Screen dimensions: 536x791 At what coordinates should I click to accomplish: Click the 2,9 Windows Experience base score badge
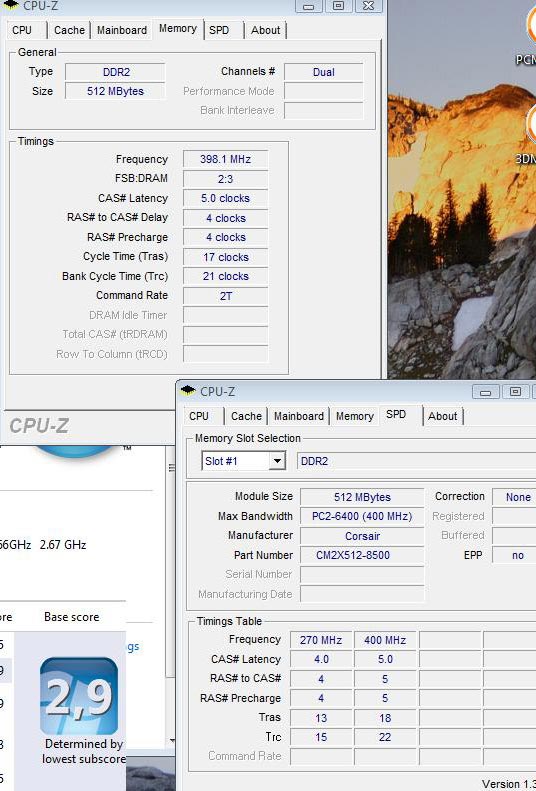(x=79, y=696)
